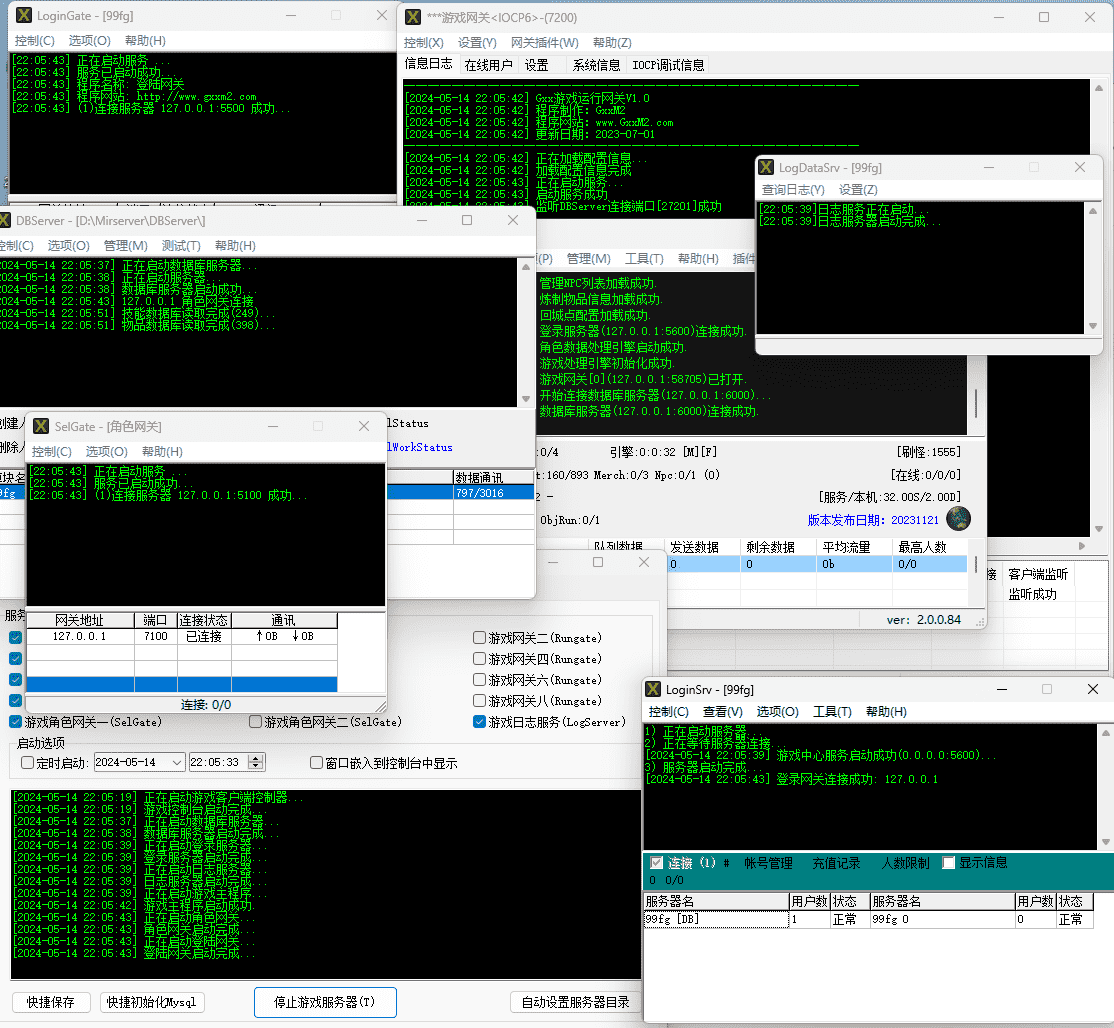
Task: Open 工具(T) menu in the game engine window
Action: click(644, 259)
